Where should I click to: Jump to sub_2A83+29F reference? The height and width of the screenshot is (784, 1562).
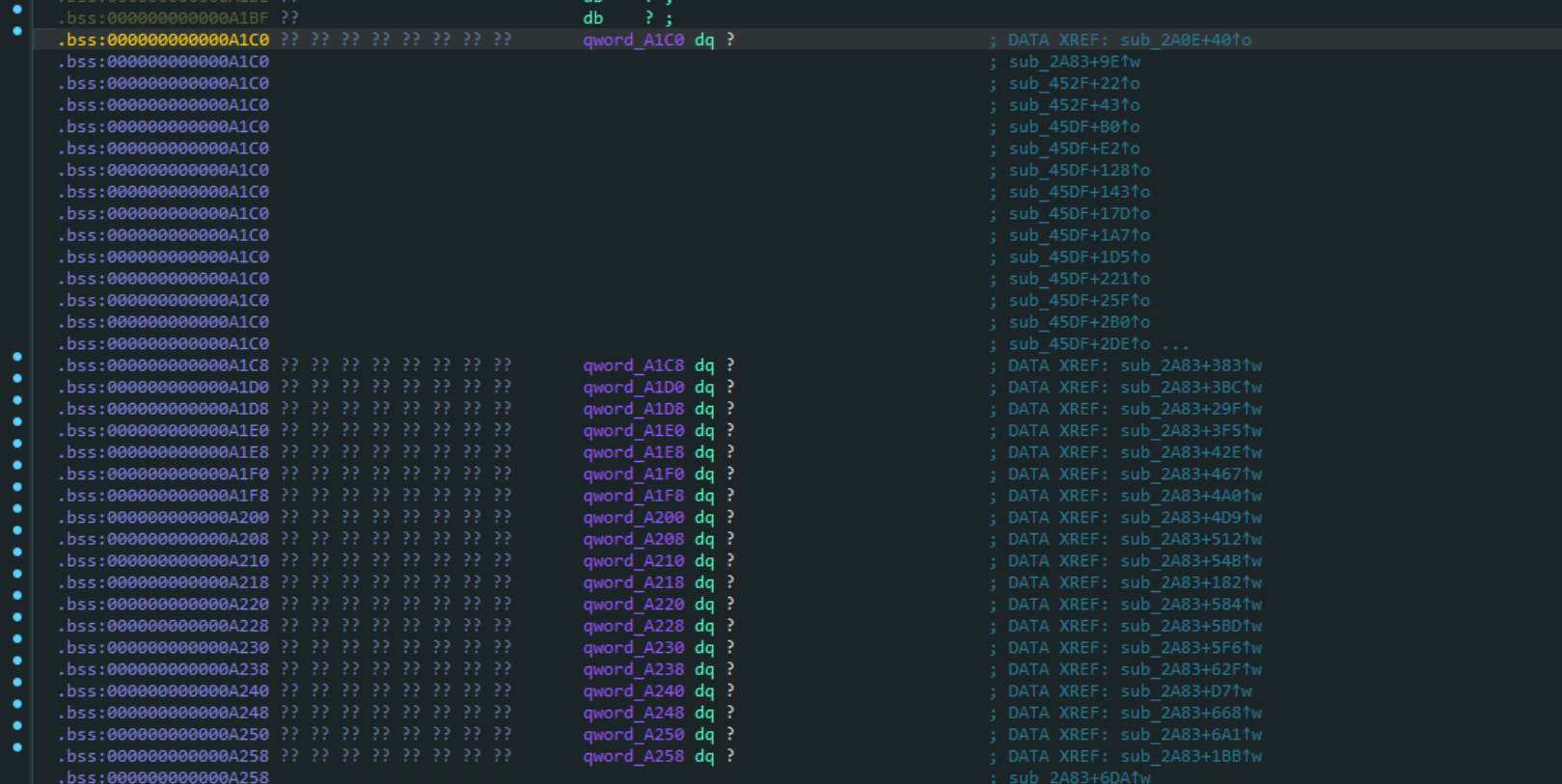pyautogui.click(x=1192, y=409)
